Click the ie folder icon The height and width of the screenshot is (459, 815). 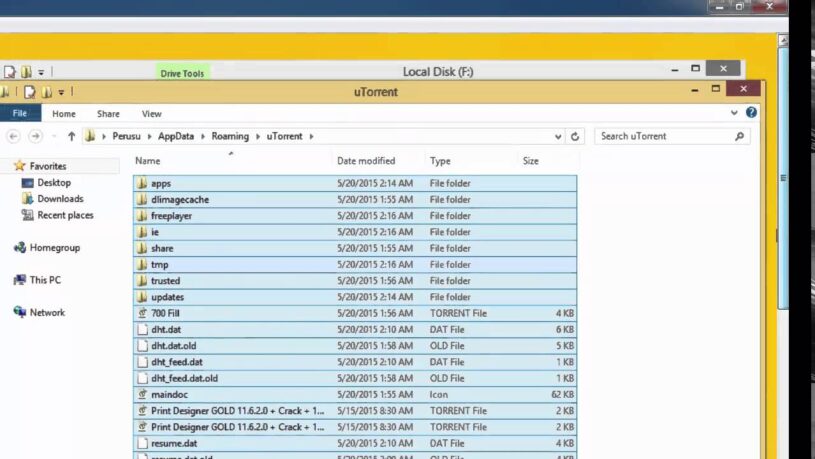click(142, 232)
